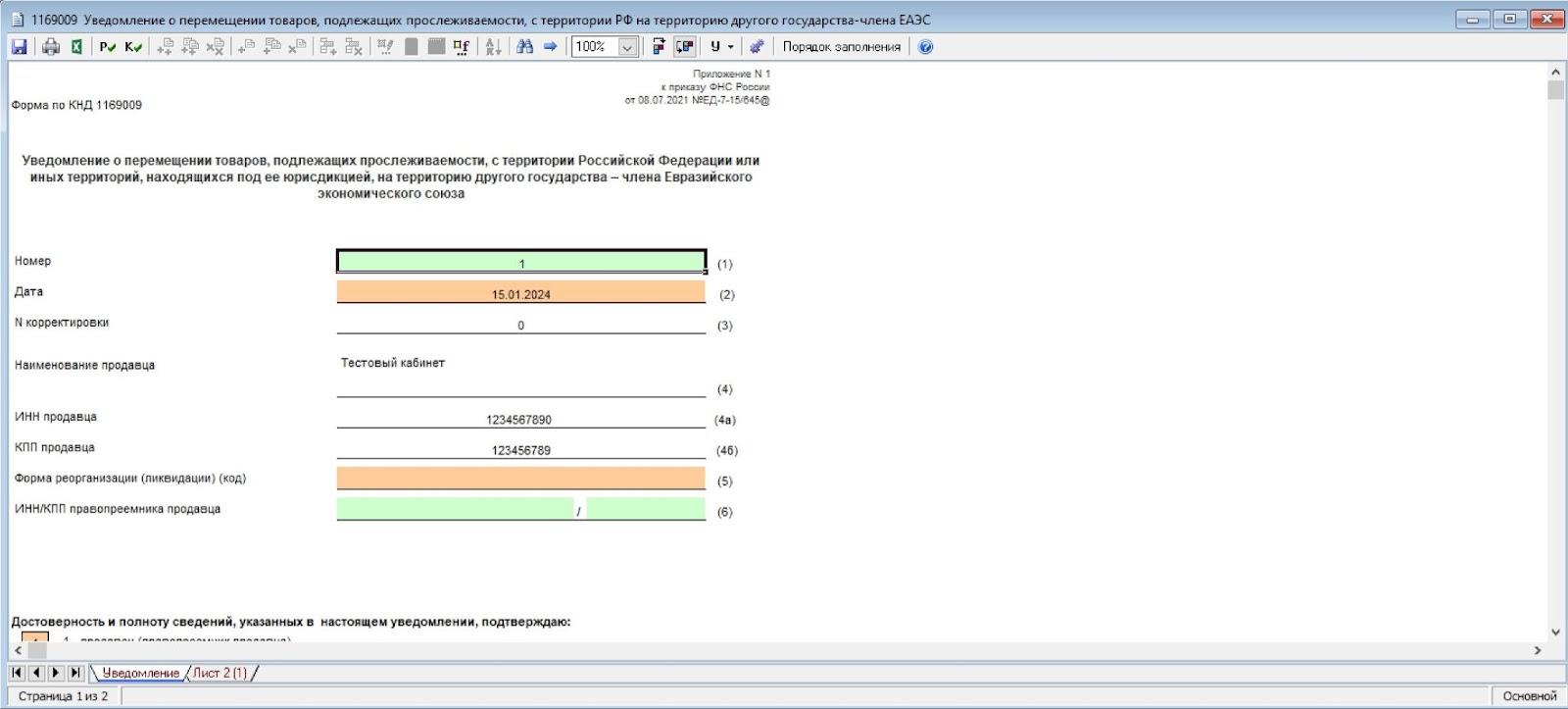Go to the last sheet navigation button
Image resolution: width=1568 pixels, height=709 pixels.
[x=74, y=673]
